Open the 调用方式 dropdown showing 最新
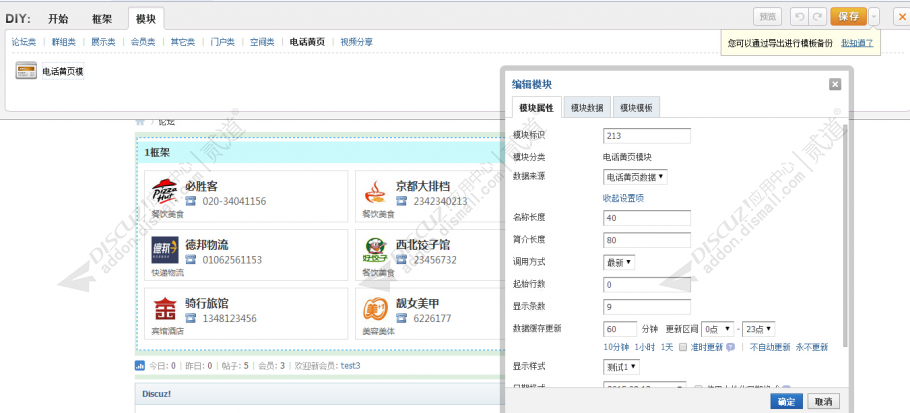The width and height of the screenshot is (910, 413). tap(619, 262)
